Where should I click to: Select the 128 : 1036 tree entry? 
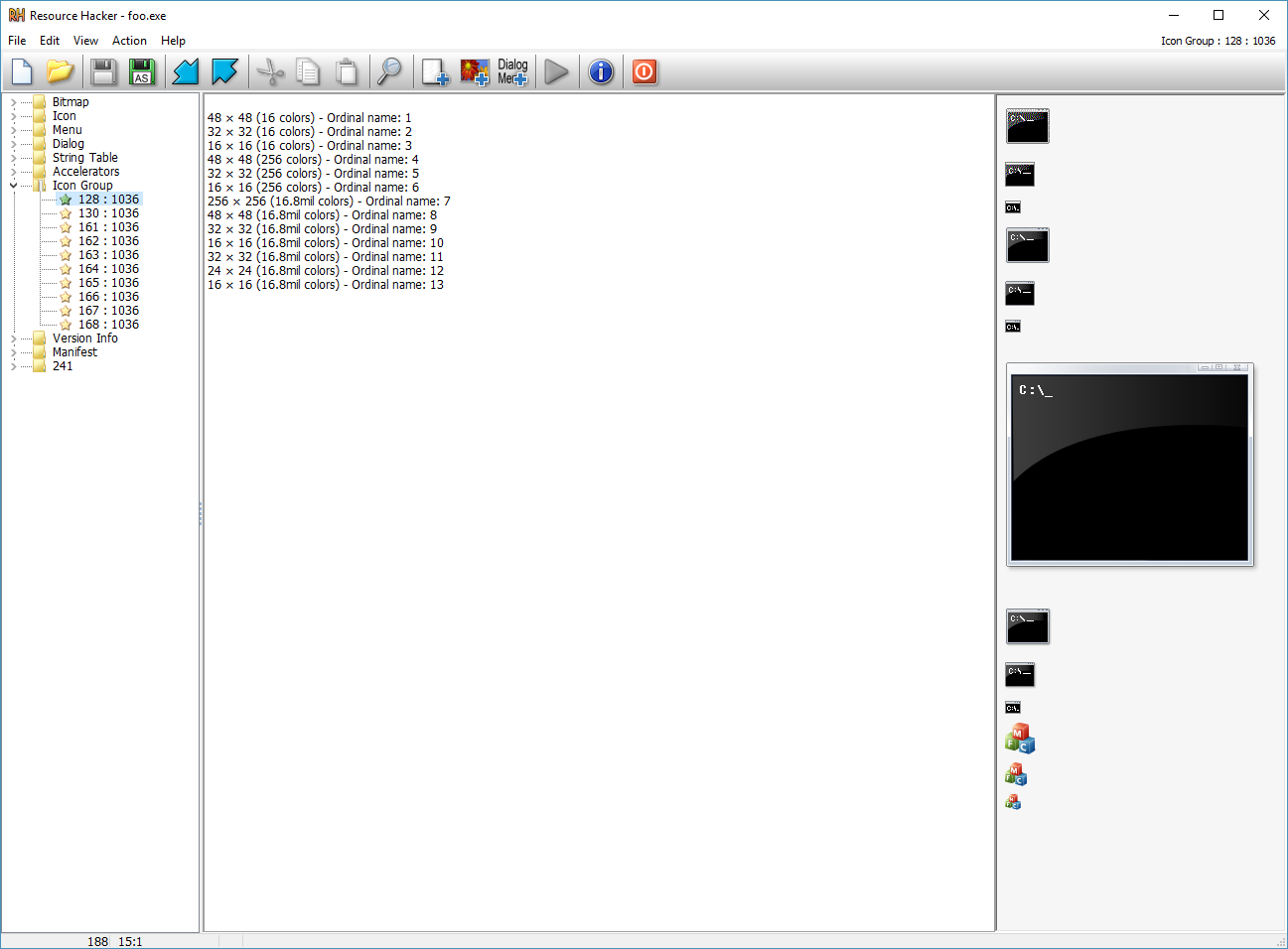(x=109, y=200)
